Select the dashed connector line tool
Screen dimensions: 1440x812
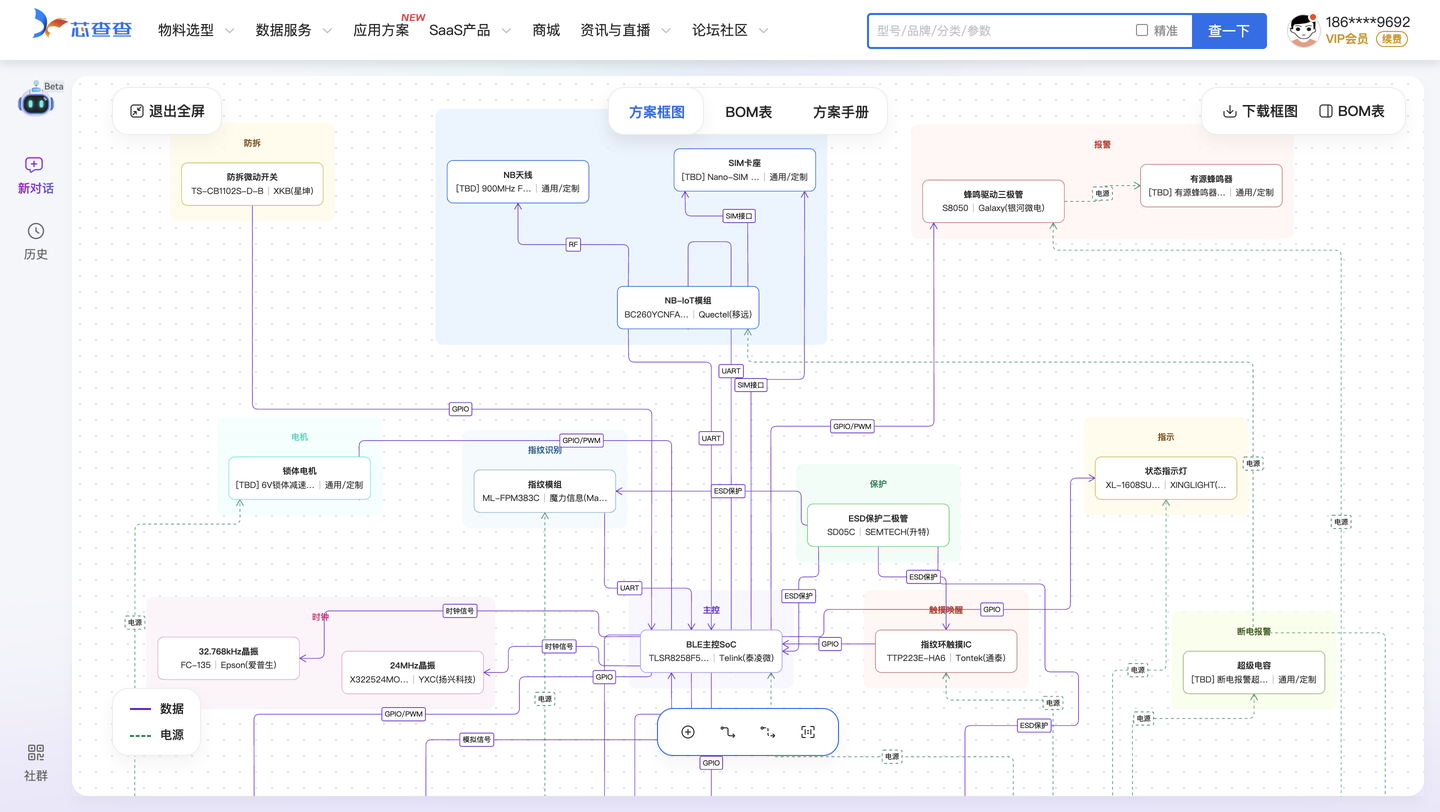pos(768,732)
